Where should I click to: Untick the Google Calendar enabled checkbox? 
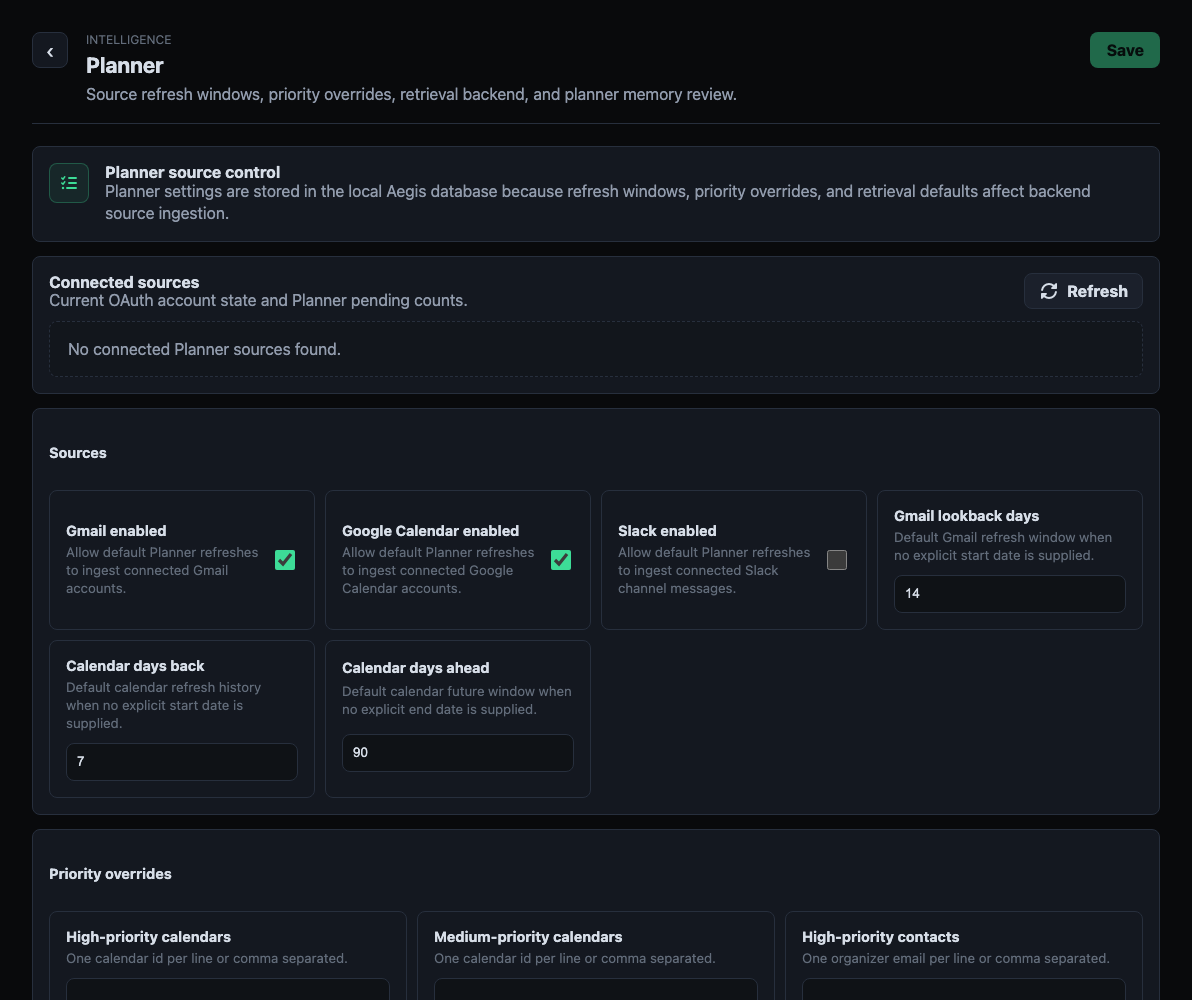point(561,560)
